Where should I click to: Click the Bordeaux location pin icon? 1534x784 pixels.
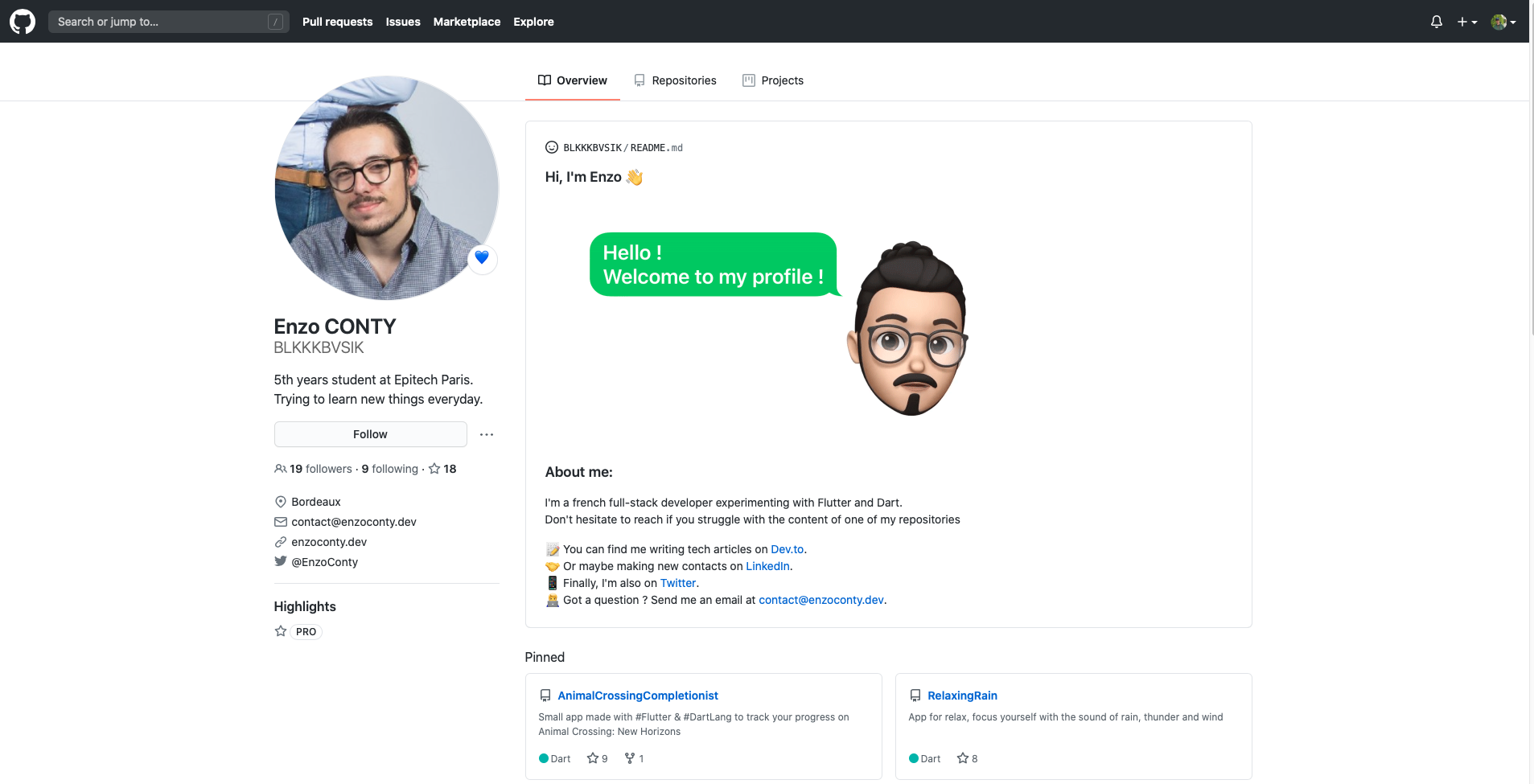pyautogui.click(x=281, y=502)
